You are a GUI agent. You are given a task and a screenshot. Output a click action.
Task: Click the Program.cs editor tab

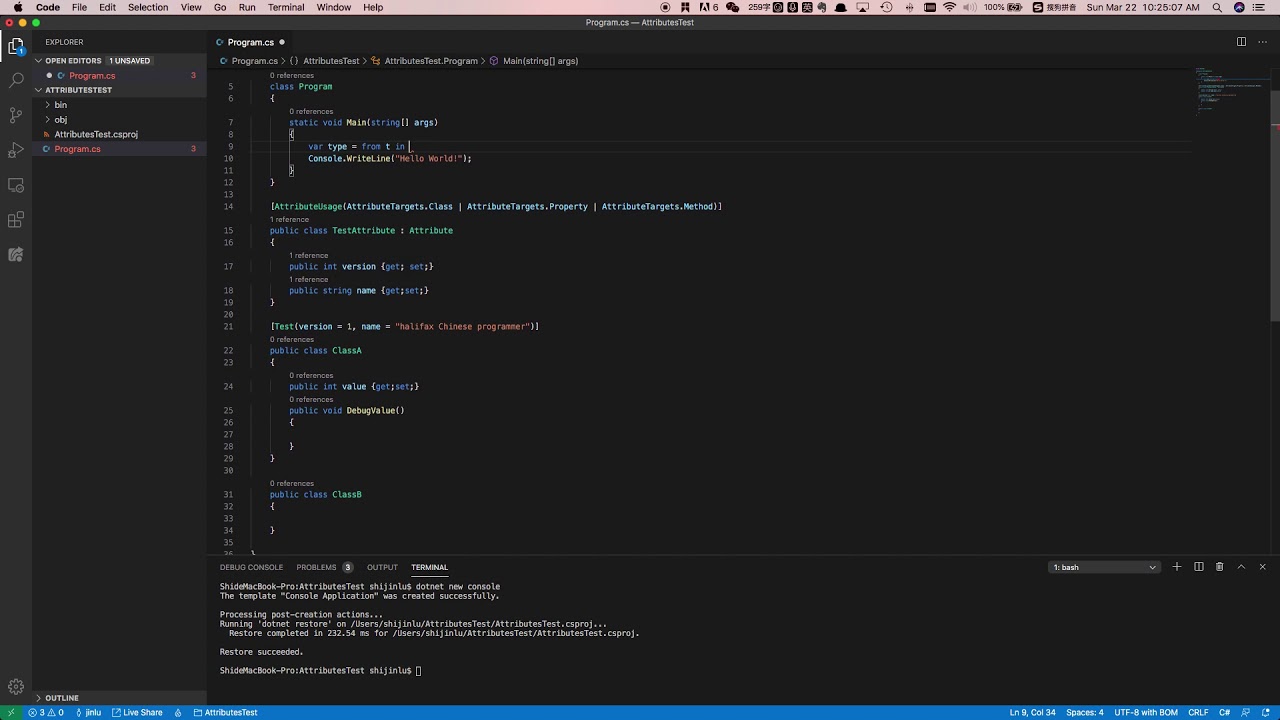(250, 42)
